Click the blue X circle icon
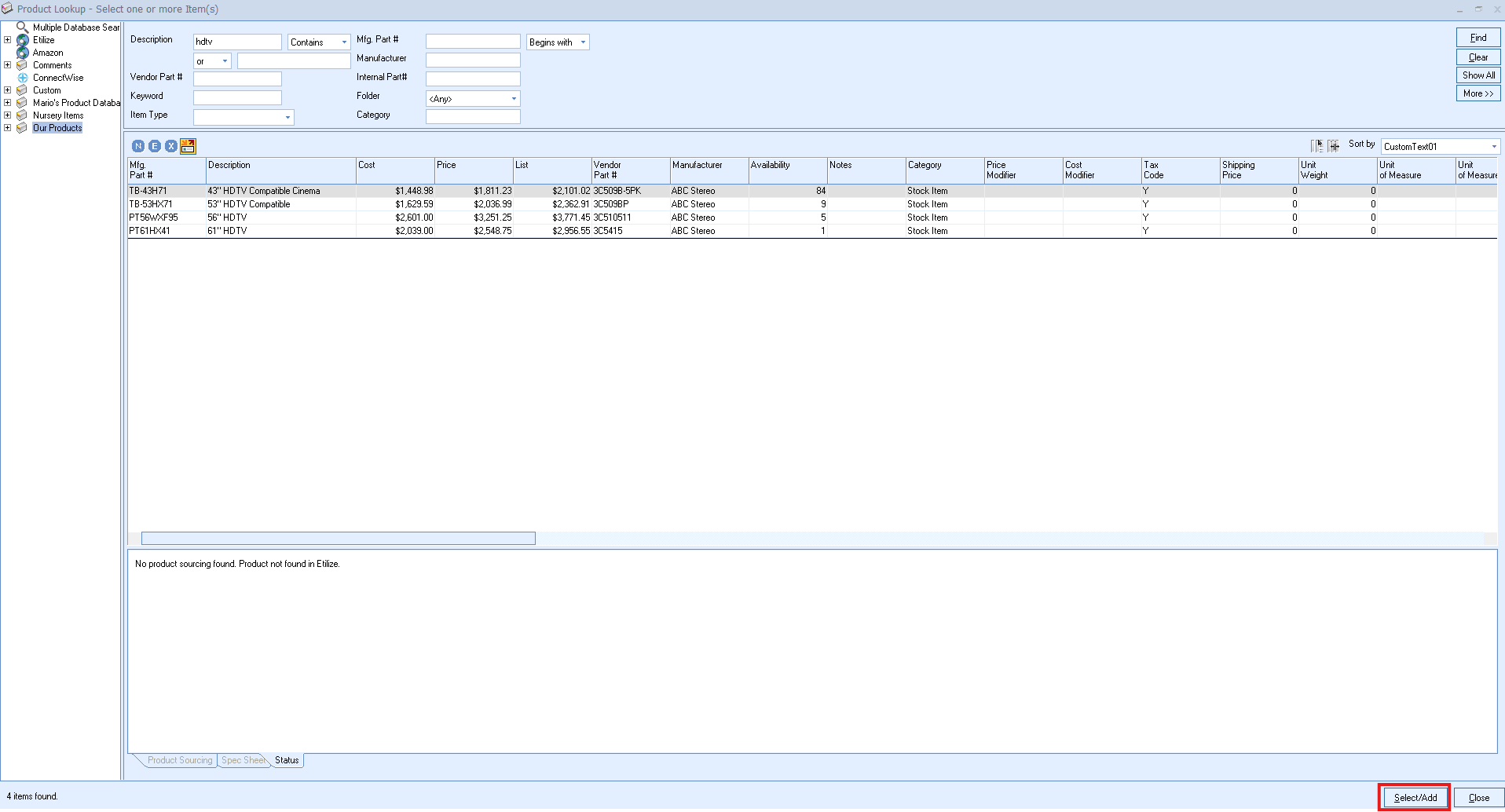1505x812 pixels. (x=171, y=146)
